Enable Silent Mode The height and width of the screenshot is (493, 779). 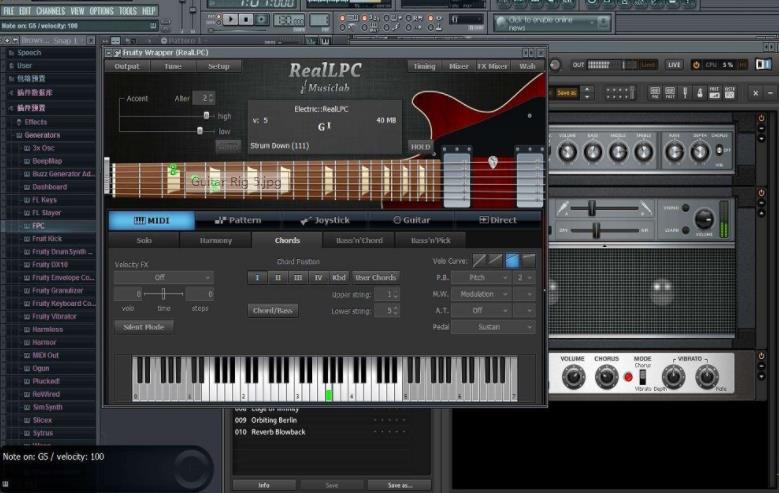point(144,327)
